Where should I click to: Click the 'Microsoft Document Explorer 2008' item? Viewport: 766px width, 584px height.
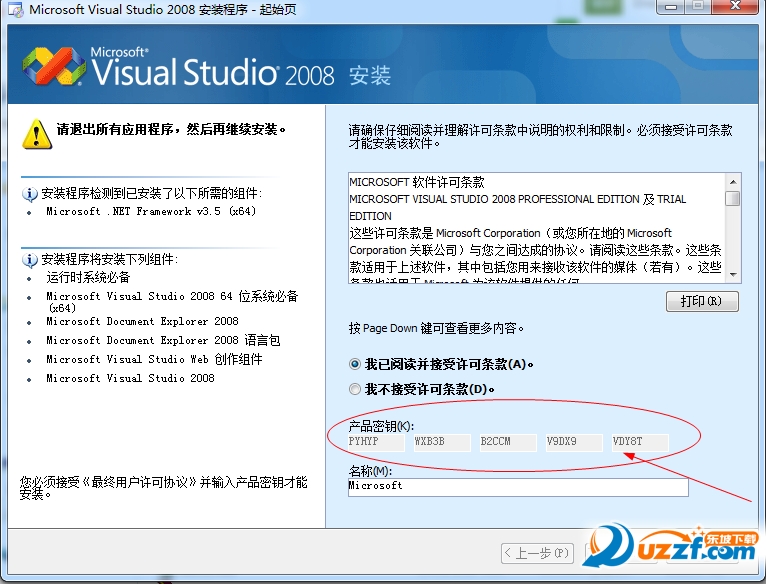pos(142,322)
